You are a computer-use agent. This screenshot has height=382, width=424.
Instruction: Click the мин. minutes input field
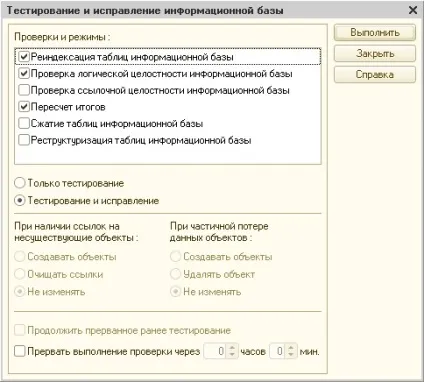(277, 351)
